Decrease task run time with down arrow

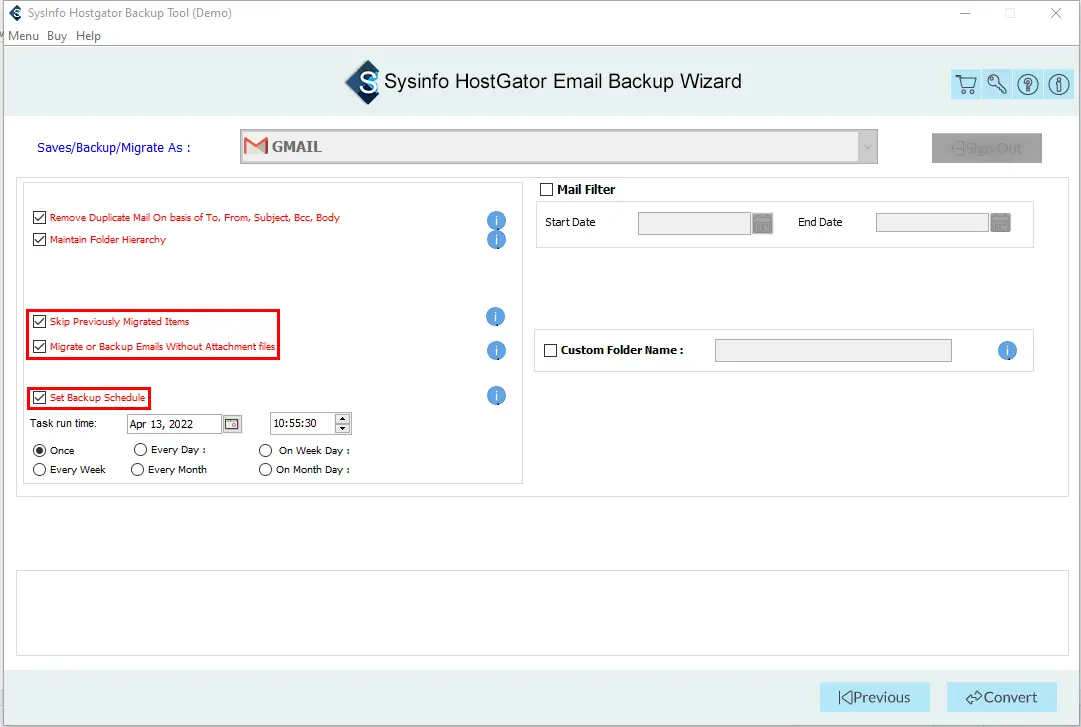click(343, 429)
